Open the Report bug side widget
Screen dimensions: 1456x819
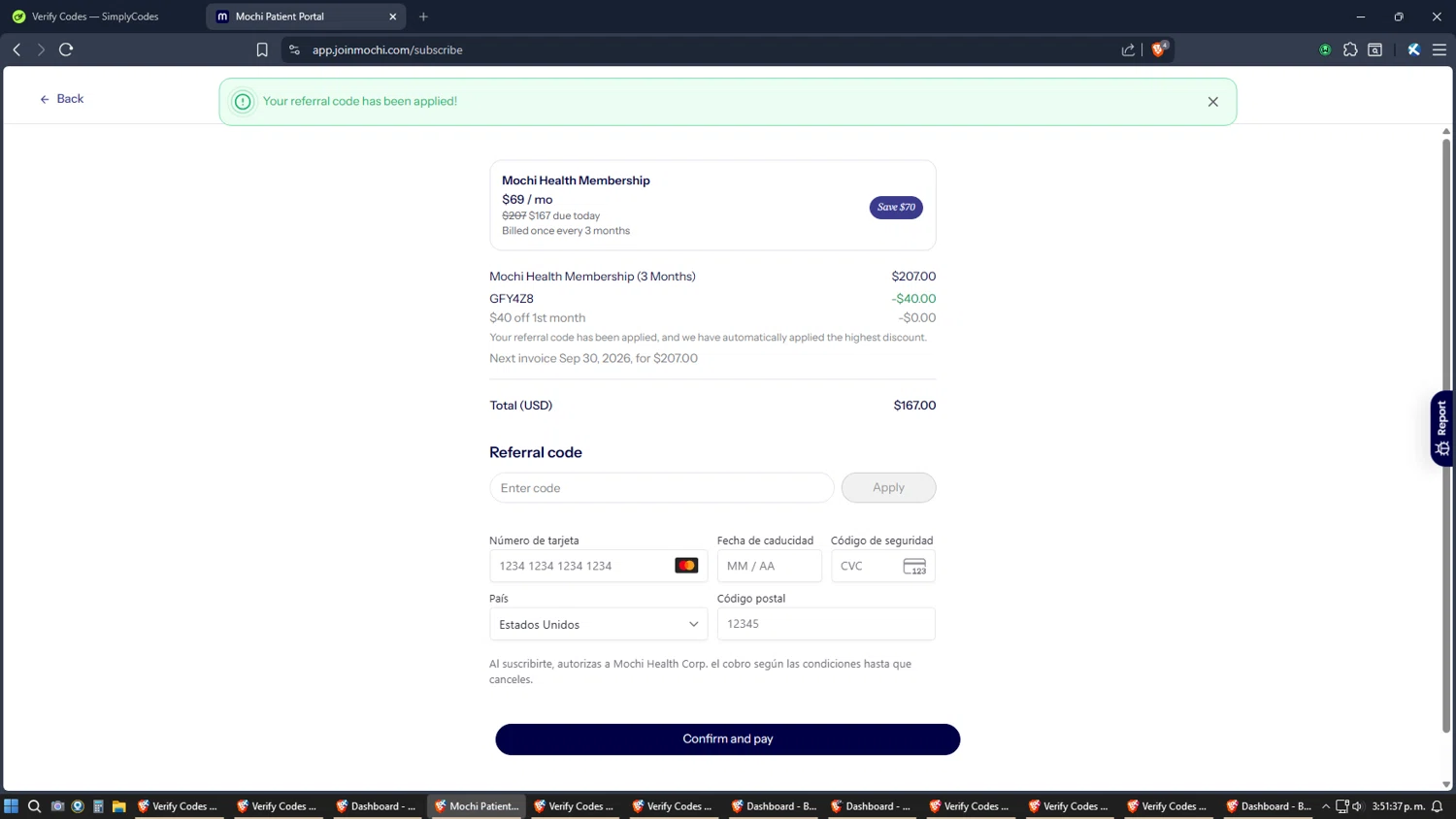[x=1442, y=428]
